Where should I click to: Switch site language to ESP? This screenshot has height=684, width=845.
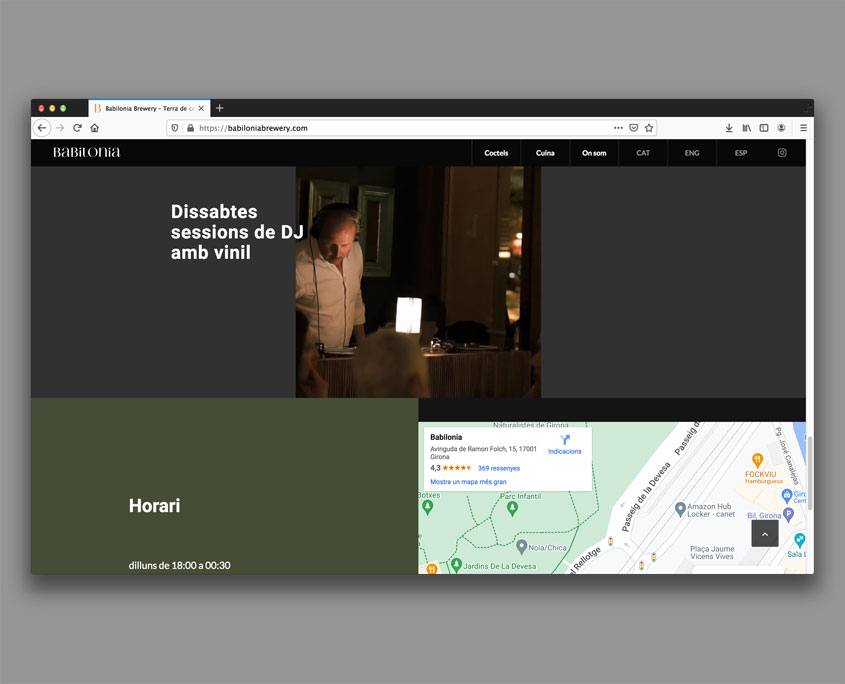(x=741, y=153)
